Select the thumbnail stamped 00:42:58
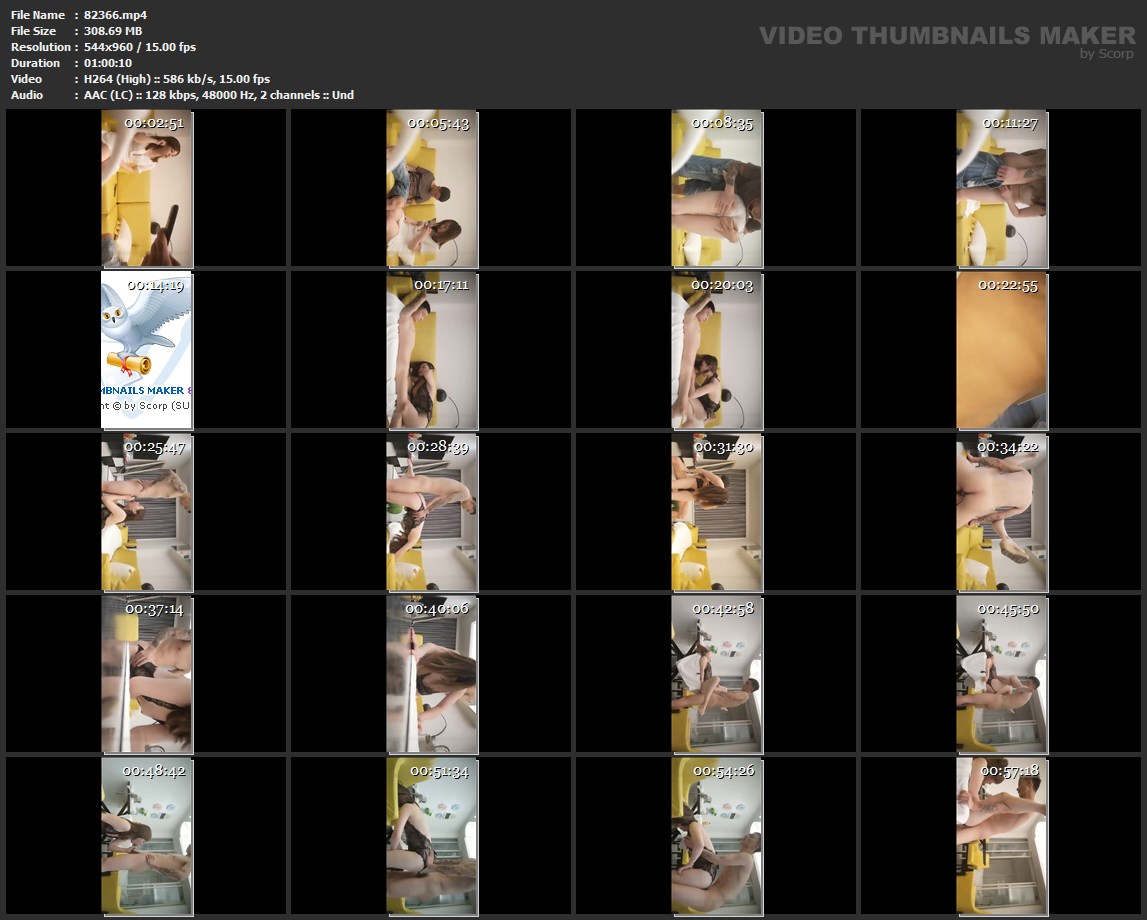The height and width of the screenshot is (920, 1147). pos(718,674)
